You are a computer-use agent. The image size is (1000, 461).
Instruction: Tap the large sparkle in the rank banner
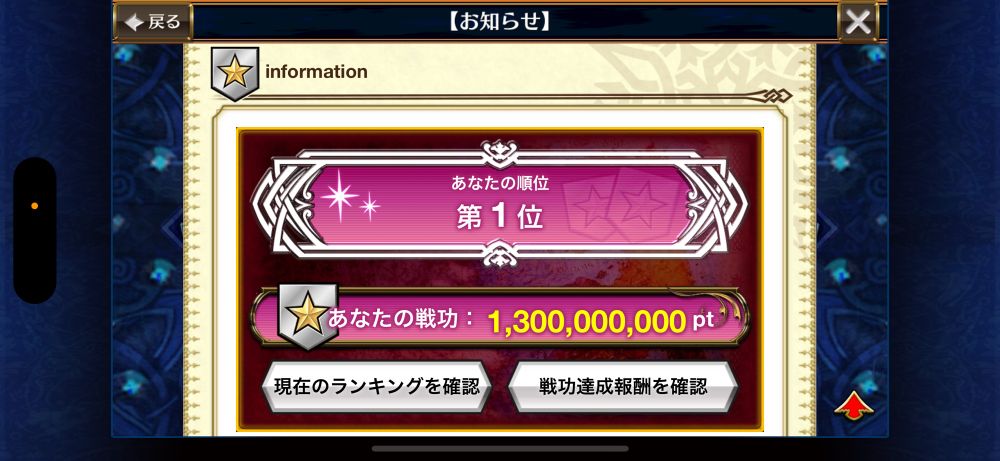click(x=339, y=196)
